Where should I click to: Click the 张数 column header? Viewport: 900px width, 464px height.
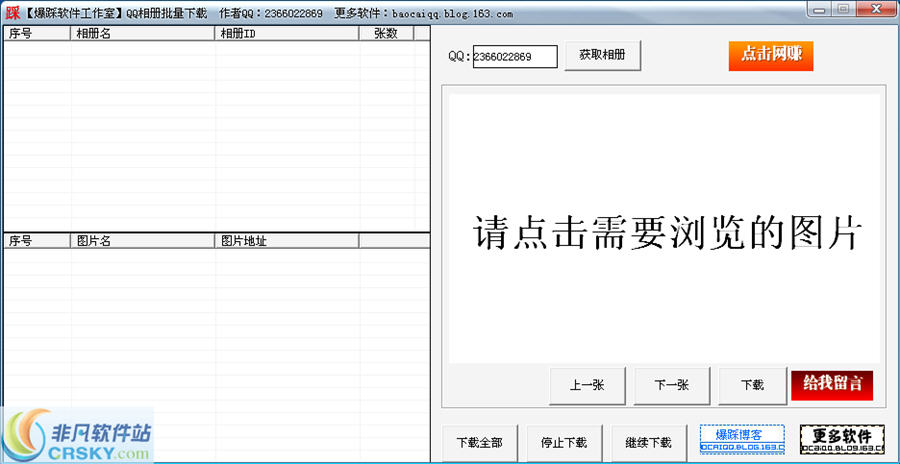(386, 33)
